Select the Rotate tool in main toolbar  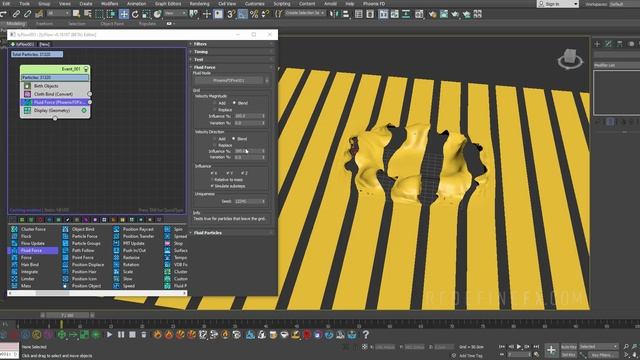click(135, 14)
